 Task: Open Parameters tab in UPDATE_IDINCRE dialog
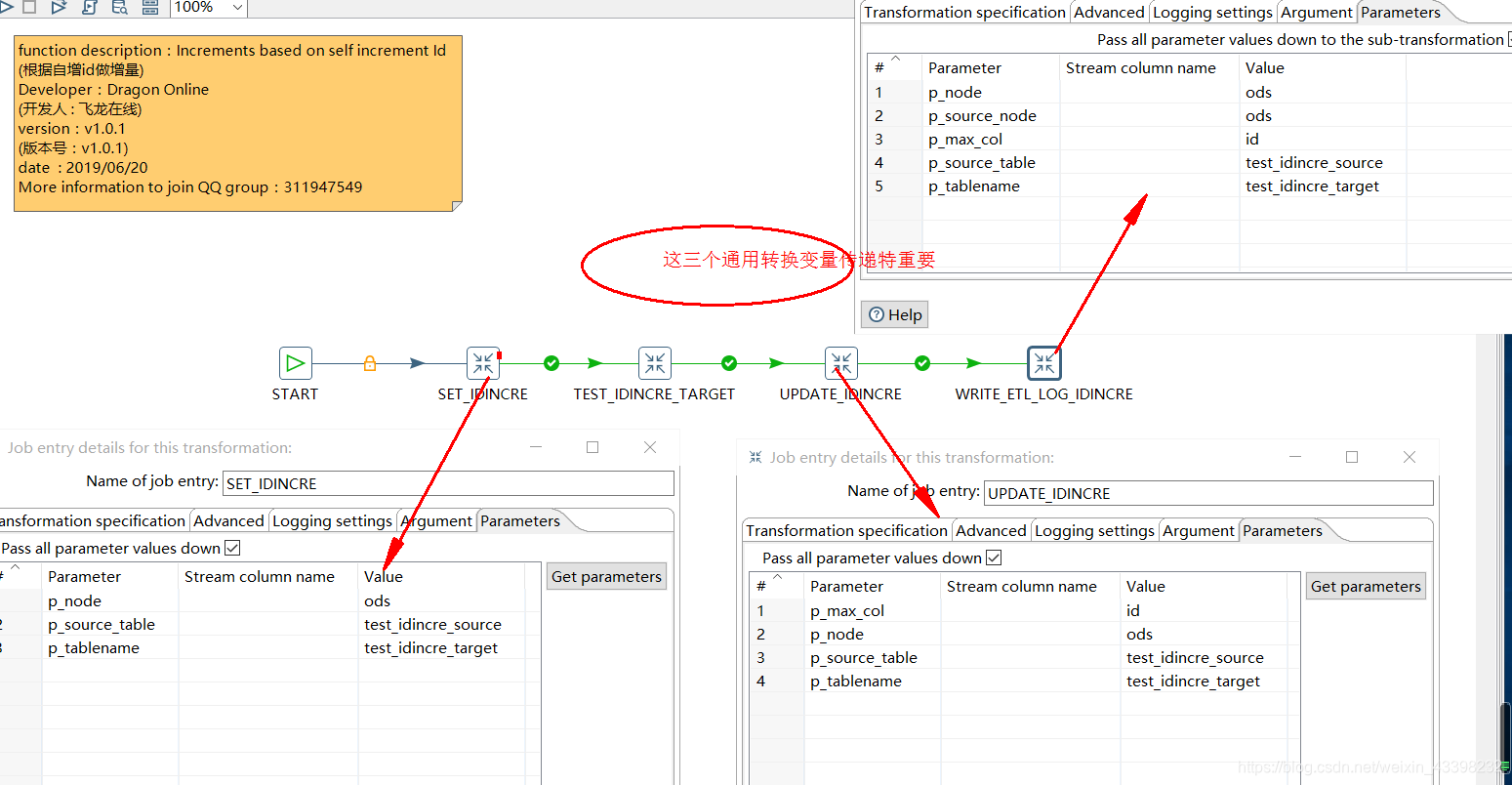coord(1283,531)
